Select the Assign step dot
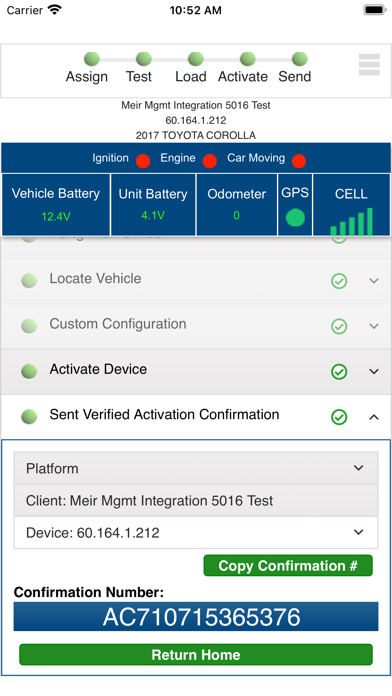Image resolution: width=392 pixels, height=696 pixels. pos(92,59)
